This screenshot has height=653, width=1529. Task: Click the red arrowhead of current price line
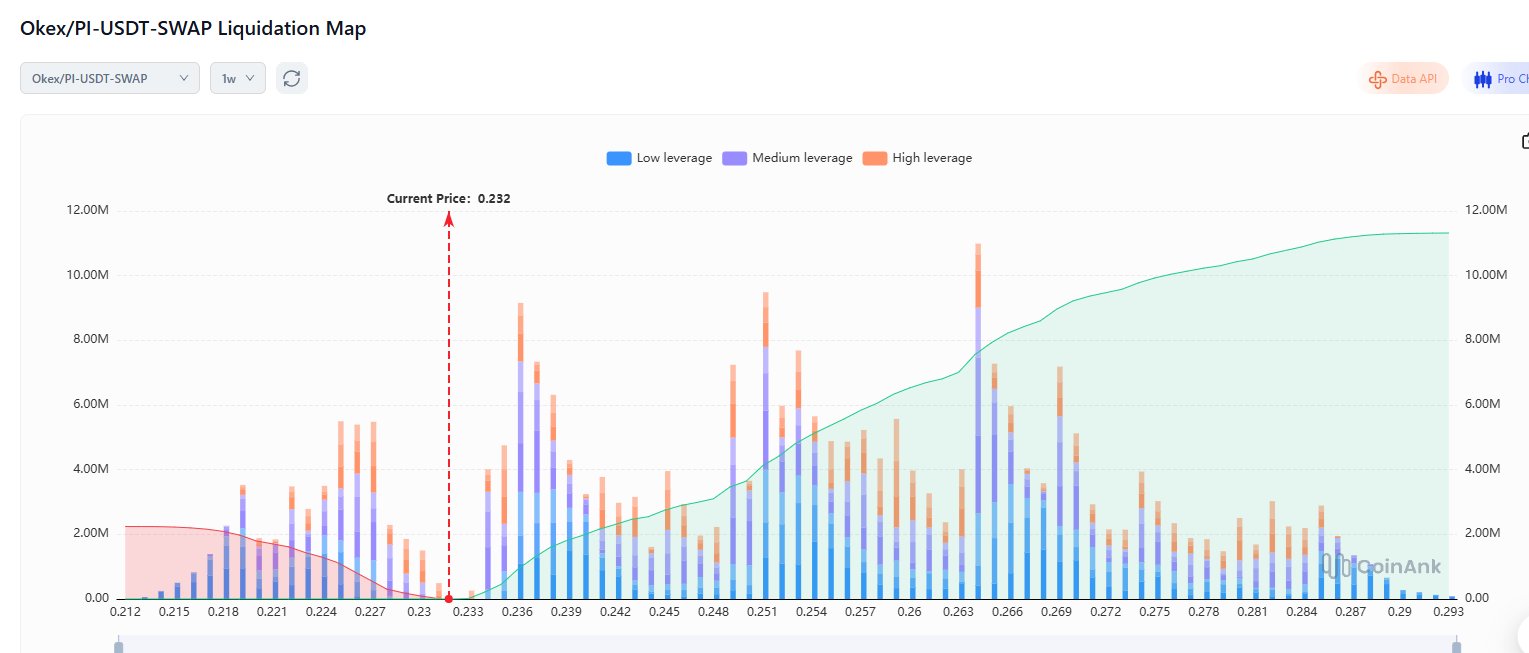pos(448,217)
